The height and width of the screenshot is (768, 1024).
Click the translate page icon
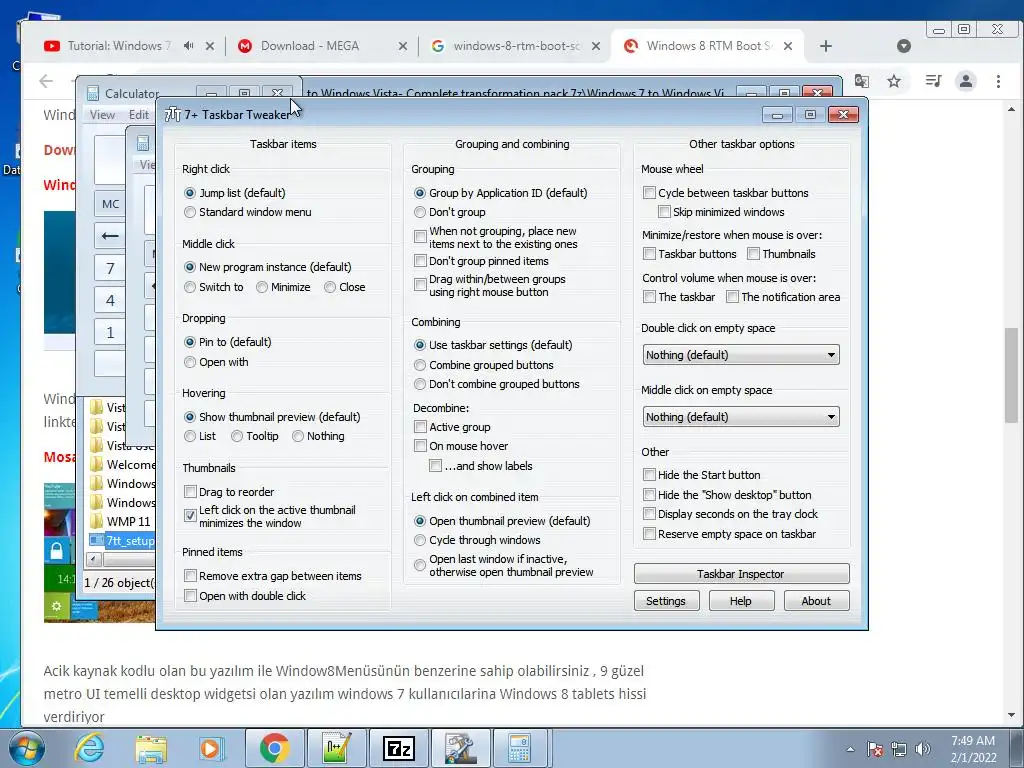862,81
